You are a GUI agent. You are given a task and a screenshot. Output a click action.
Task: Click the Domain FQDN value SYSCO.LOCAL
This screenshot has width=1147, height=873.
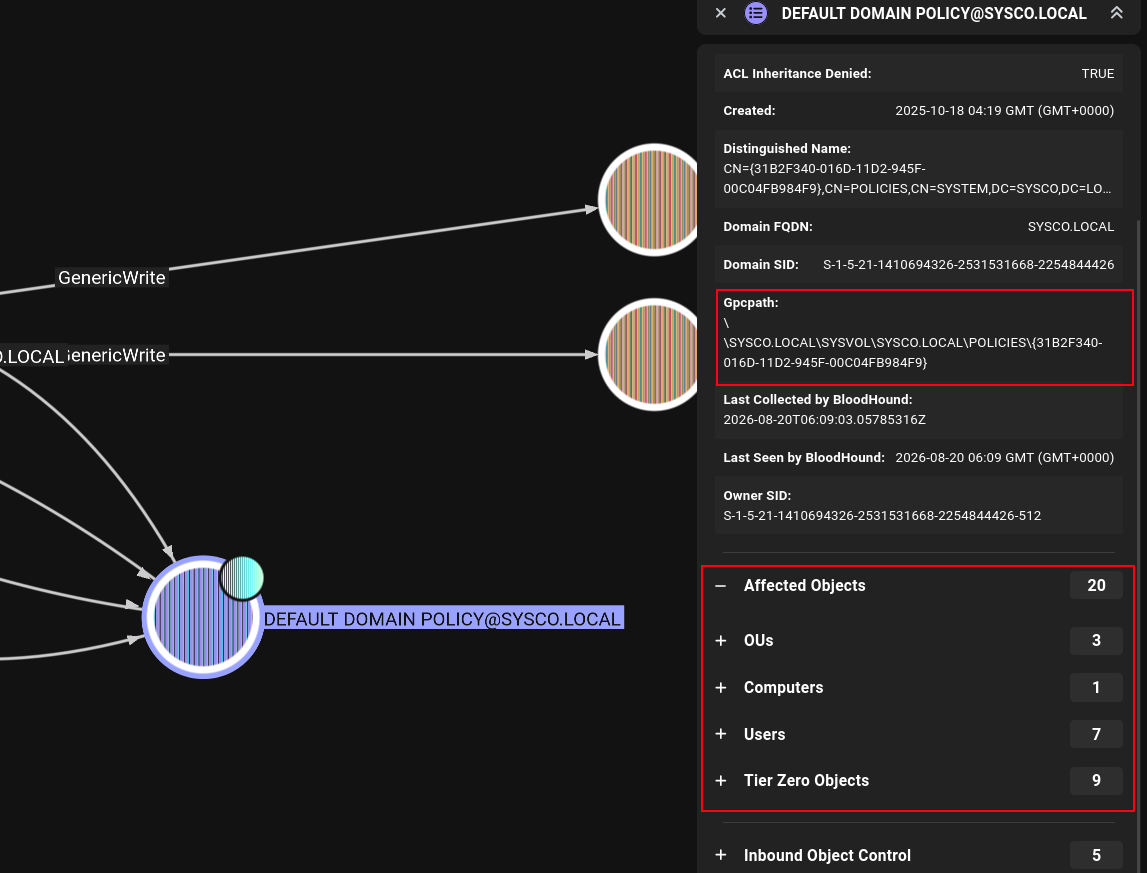(x=1070, y=227)
